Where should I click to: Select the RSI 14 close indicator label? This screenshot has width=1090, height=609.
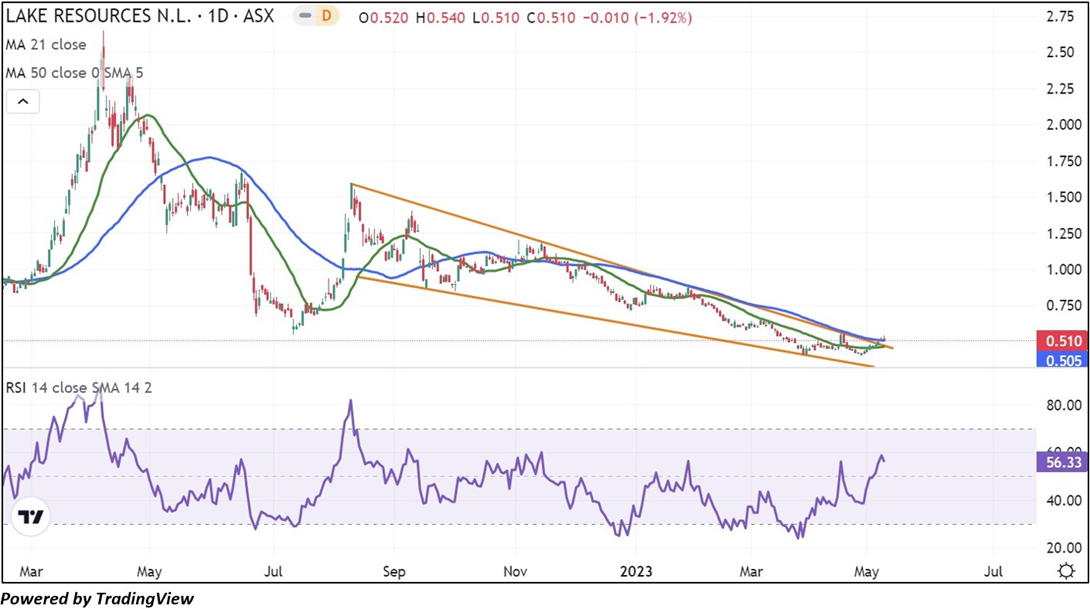click(79, 388)
